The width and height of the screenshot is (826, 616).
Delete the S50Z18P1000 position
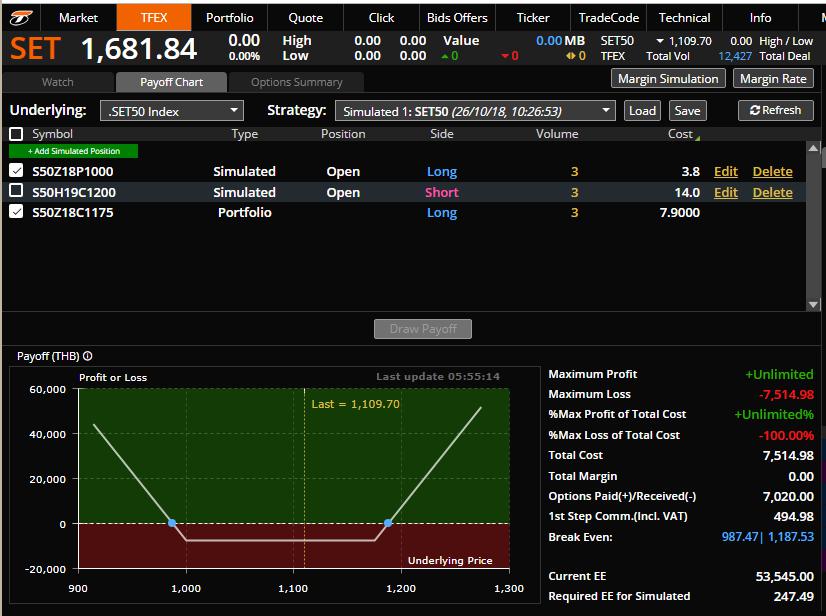(772, 171)
